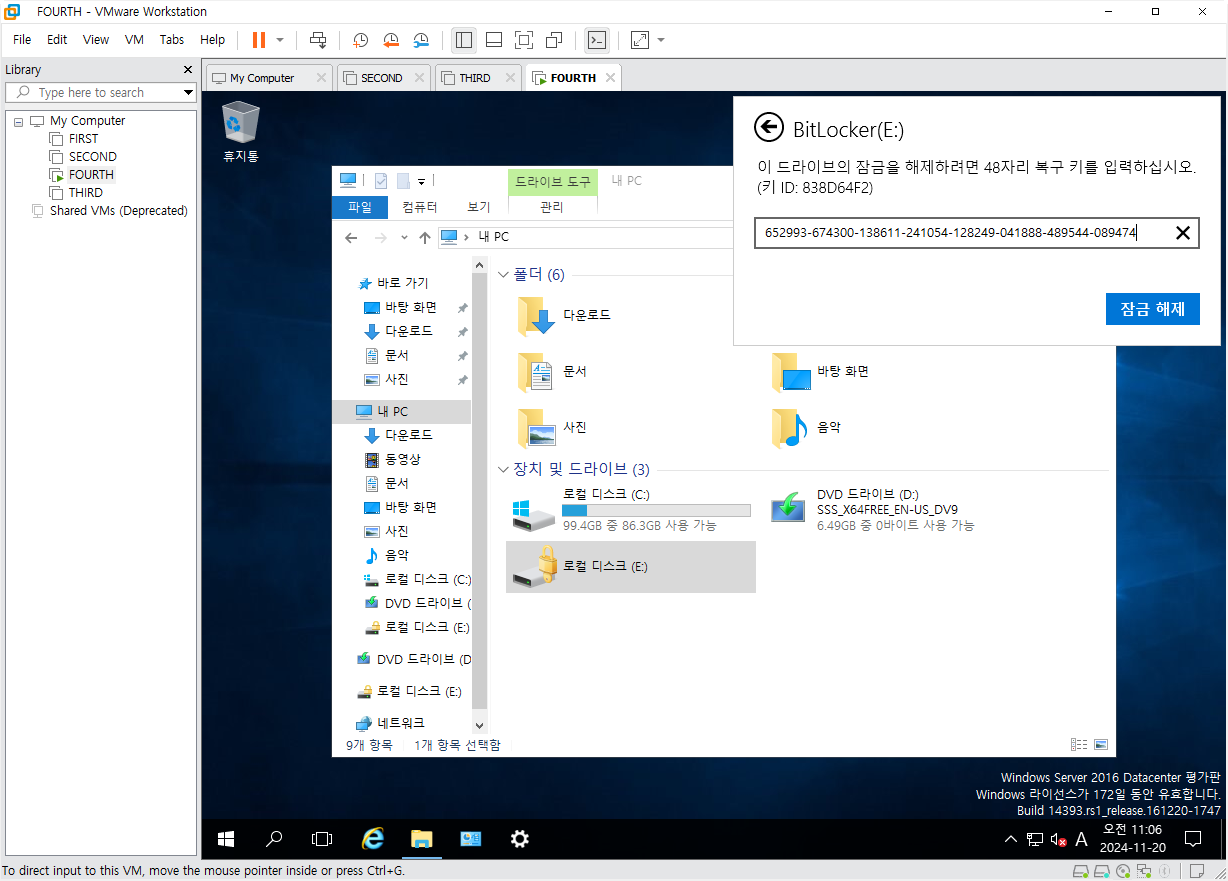Image resolution: width=1228 pixels, height=881 pixels.
Task: Open recent locations dropdown in Explorer
Action: (404, 238)
